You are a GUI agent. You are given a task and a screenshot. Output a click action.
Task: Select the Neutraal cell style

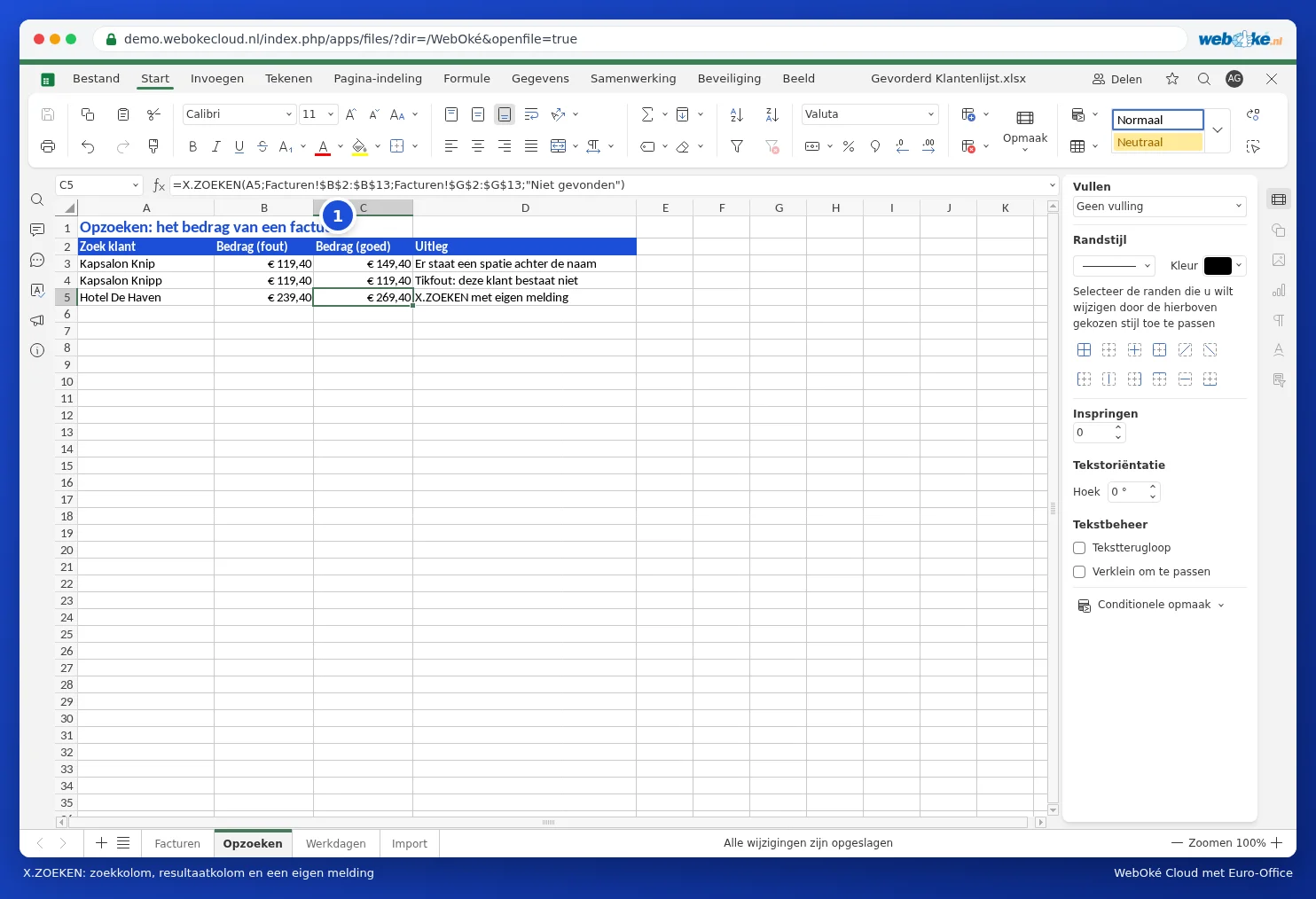point(1158,143)
